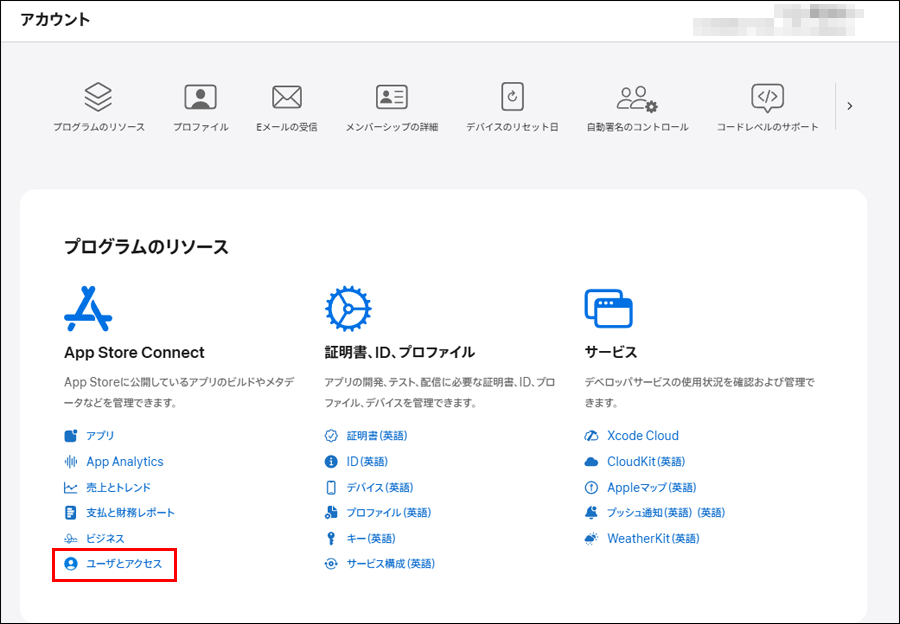The width and height of the screenshot is (900, 624).
Task: Click the cloud icon beside CloudKit(英語)
Action: click(x=591, y=462)
